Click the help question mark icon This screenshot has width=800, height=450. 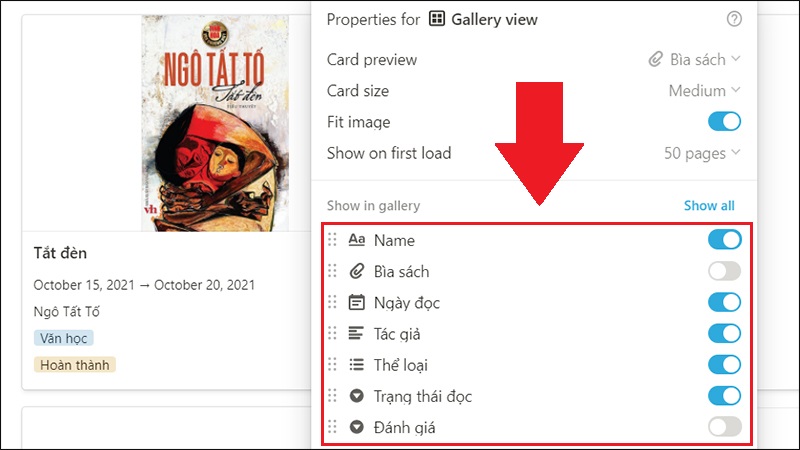click(734, 19)
